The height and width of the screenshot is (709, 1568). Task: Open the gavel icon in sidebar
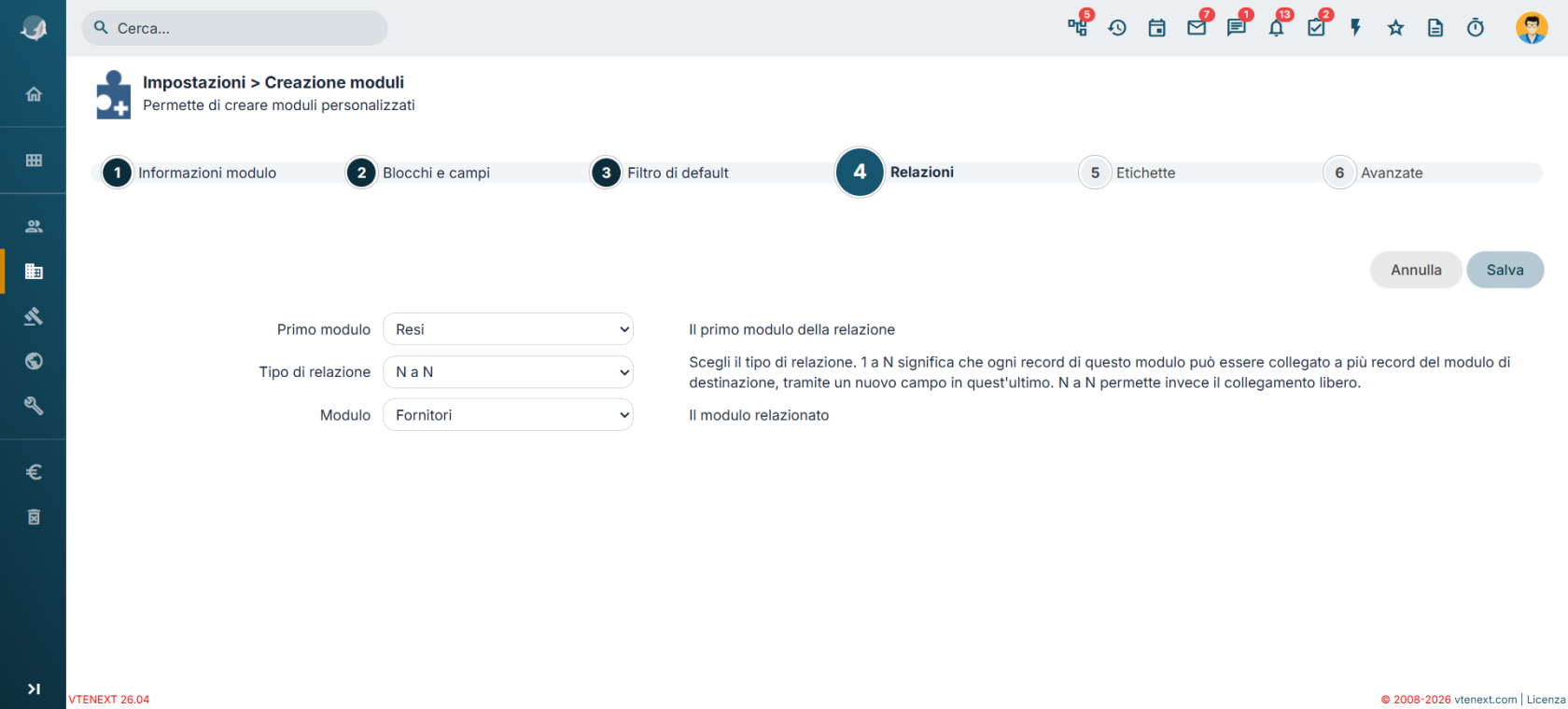tap(34, 316)
